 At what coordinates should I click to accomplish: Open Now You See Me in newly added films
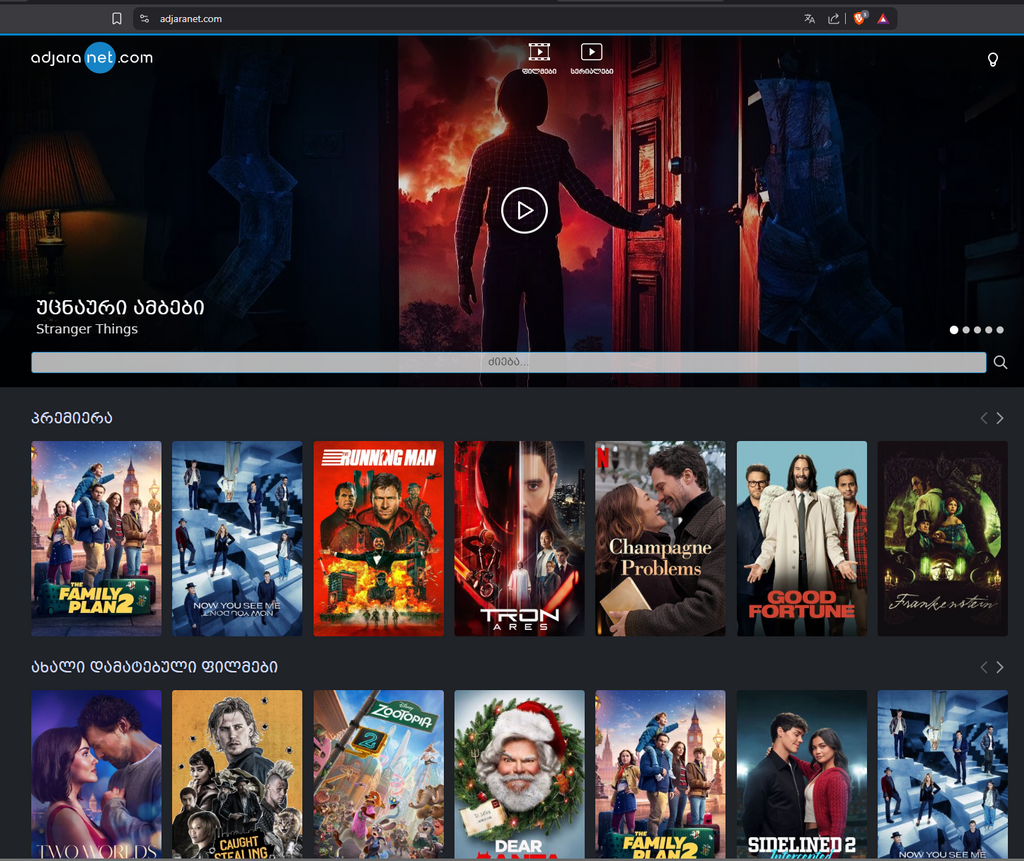point(942,774)
